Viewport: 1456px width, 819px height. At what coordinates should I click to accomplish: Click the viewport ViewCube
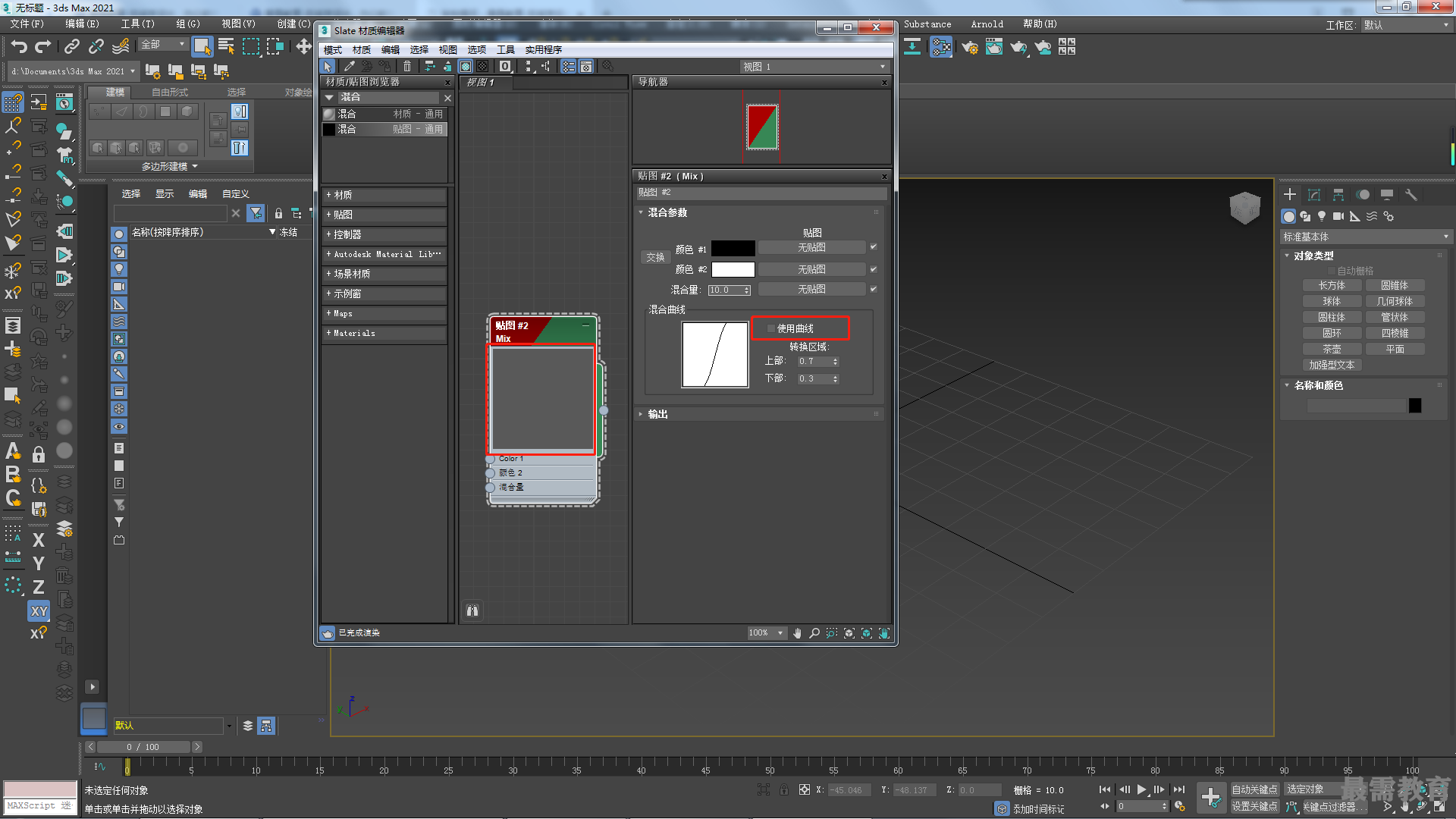pos(1244,206)
